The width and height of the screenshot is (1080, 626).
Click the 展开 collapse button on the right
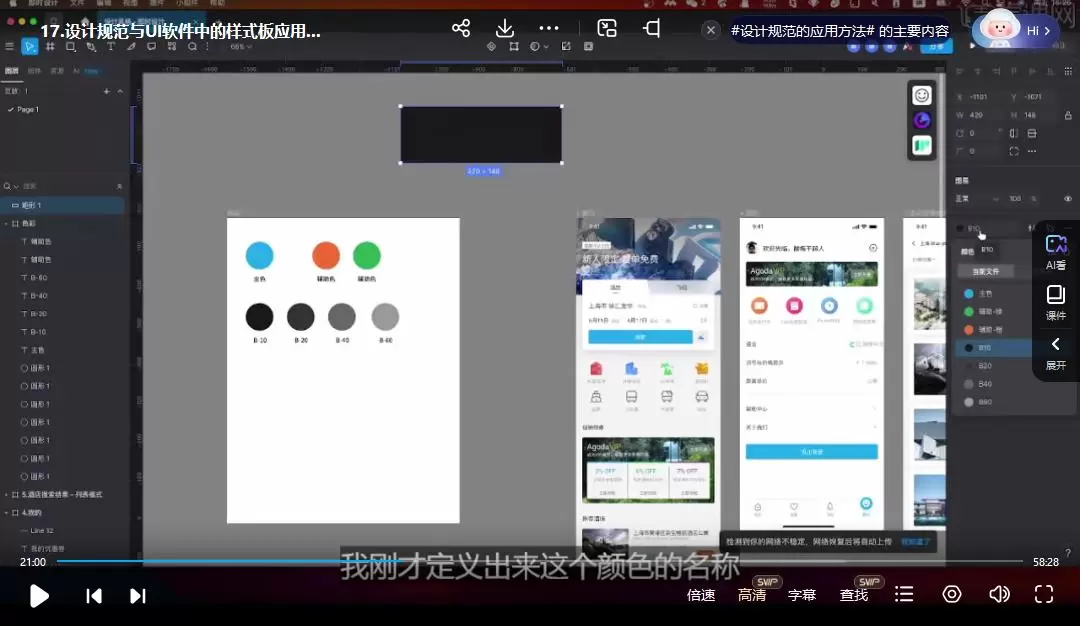pos(1055,355)
